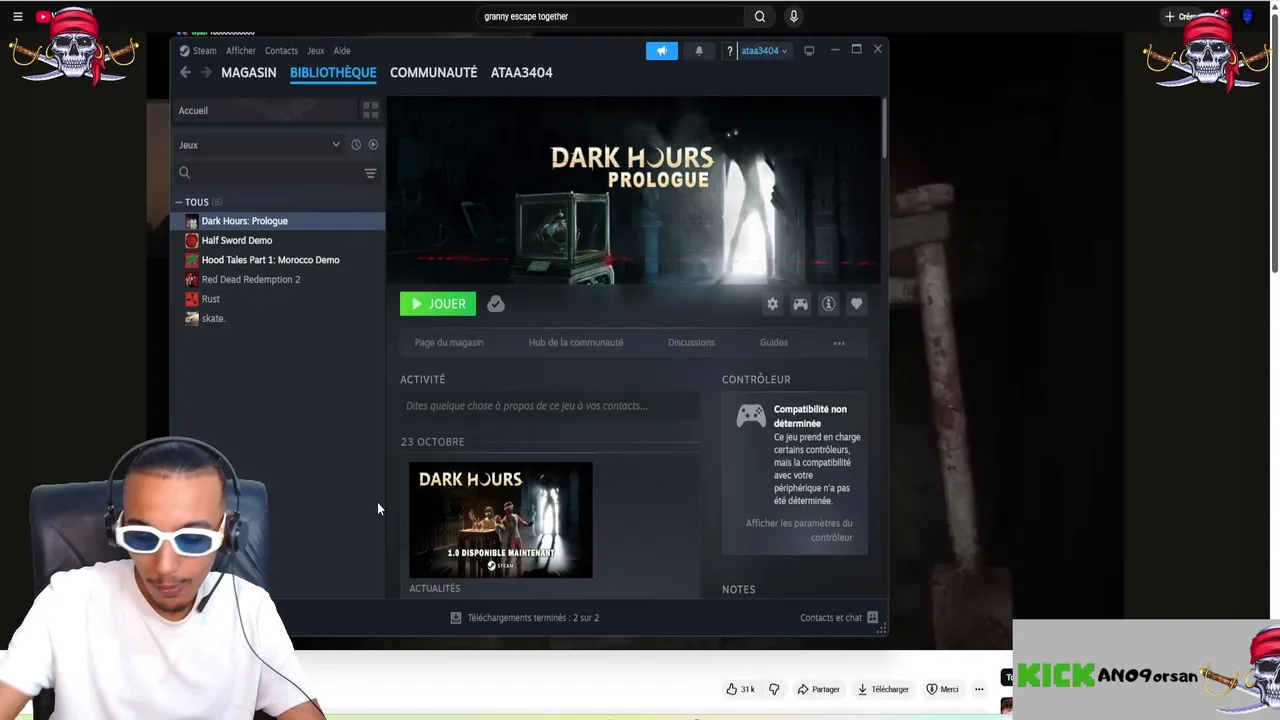This screenshot has width=1280, height=720.
Task: Switch to Big Picture mode icon
Action: point(809,50)
